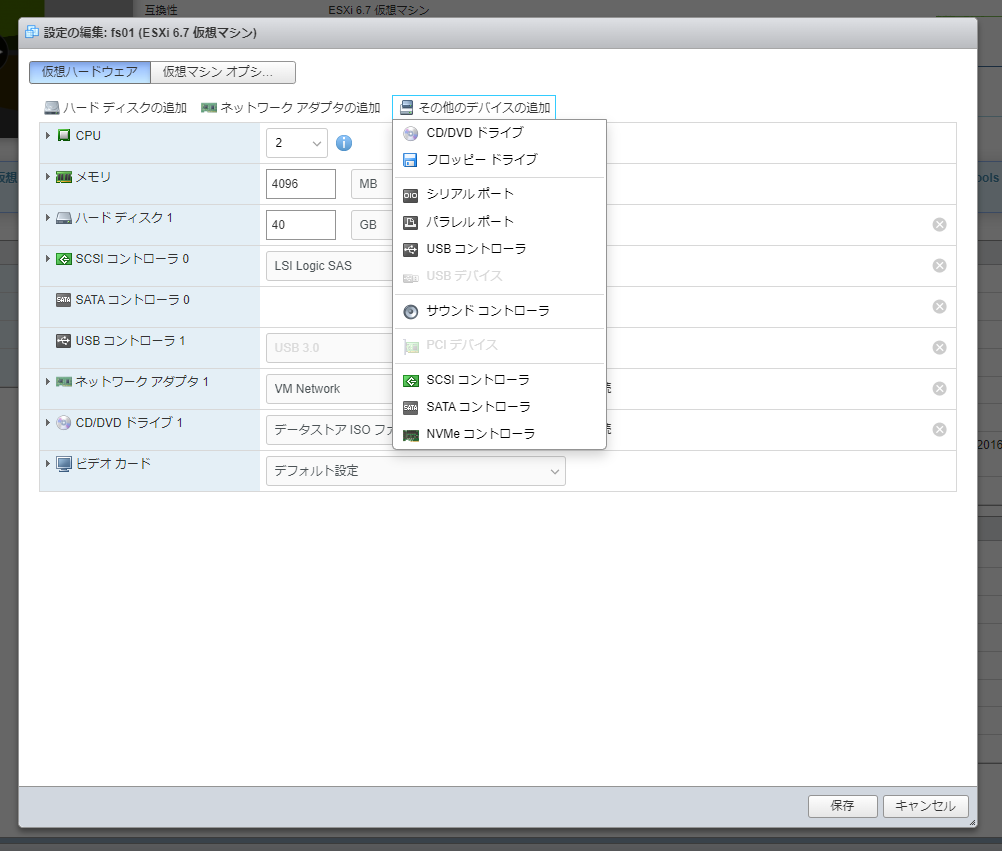Viewport: 1002px width, 851px height.
Task: Open the hard disk GB unit dropdown
Action: (372, 225)
